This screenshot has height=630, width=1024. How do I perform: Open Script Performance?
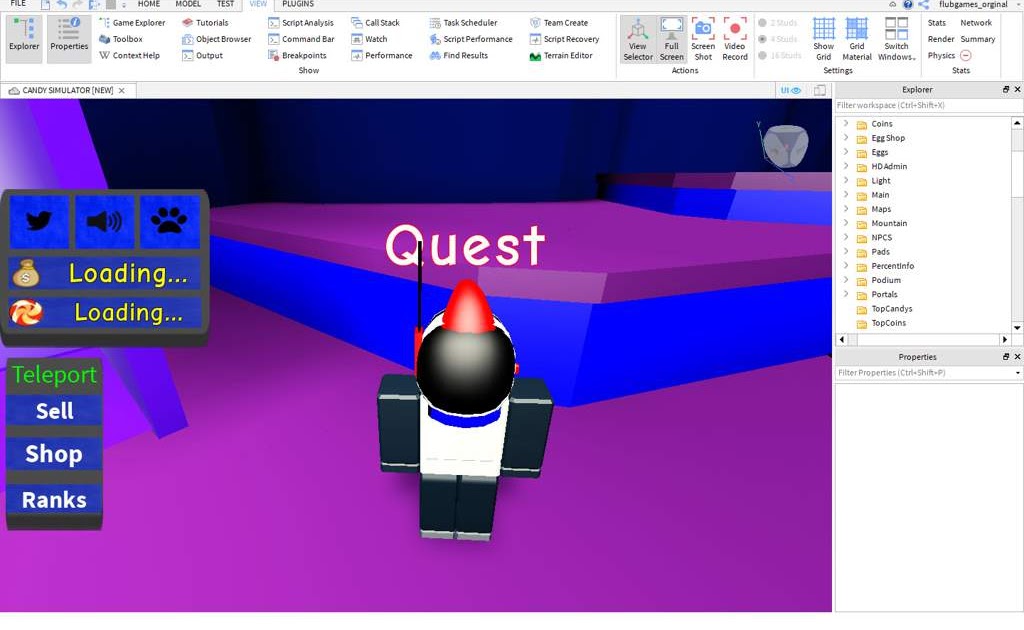point(471,39)
